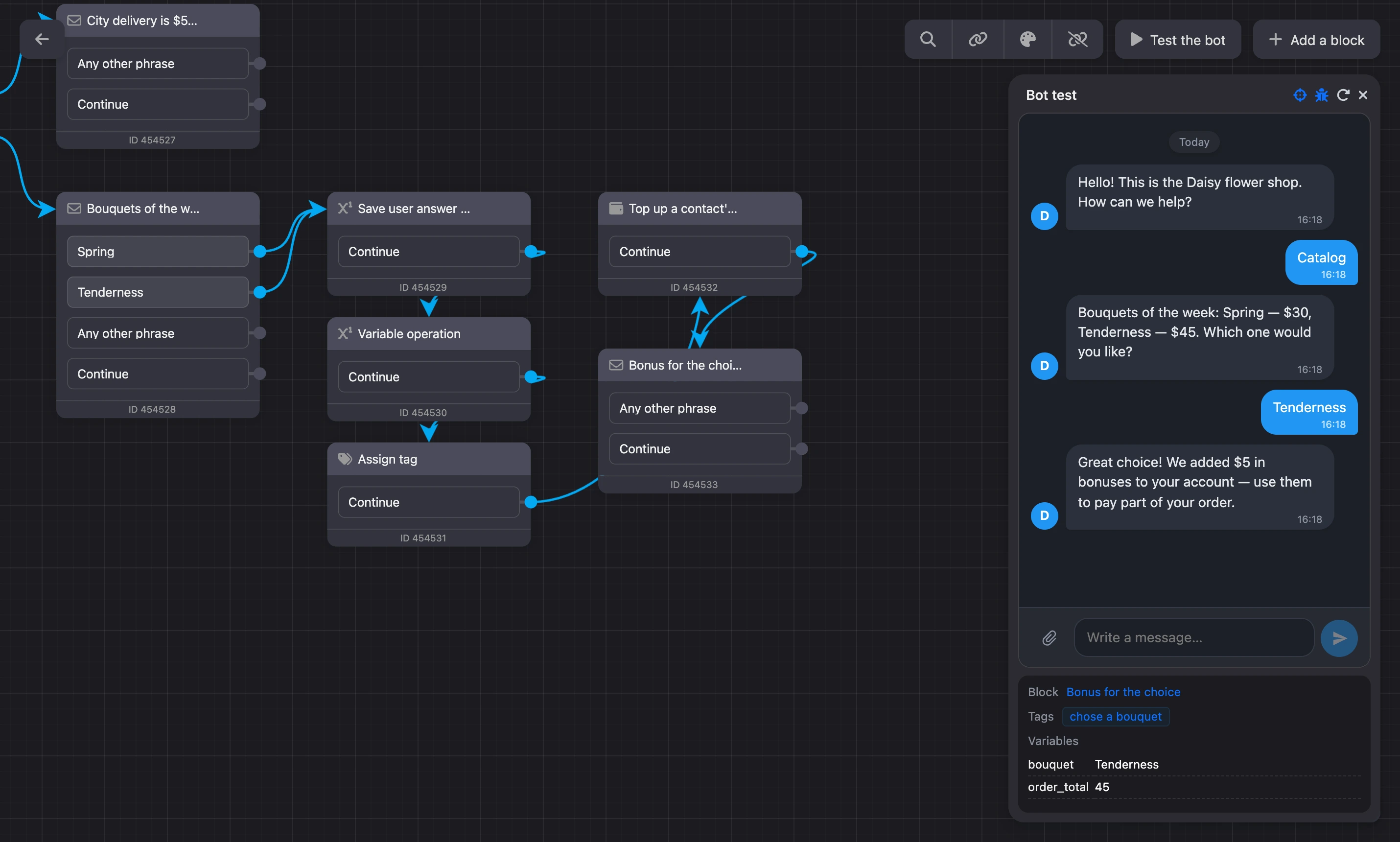1400x842 pixels.
Task: Click the chose a bouquet tag
Action: pos(1115,716)
